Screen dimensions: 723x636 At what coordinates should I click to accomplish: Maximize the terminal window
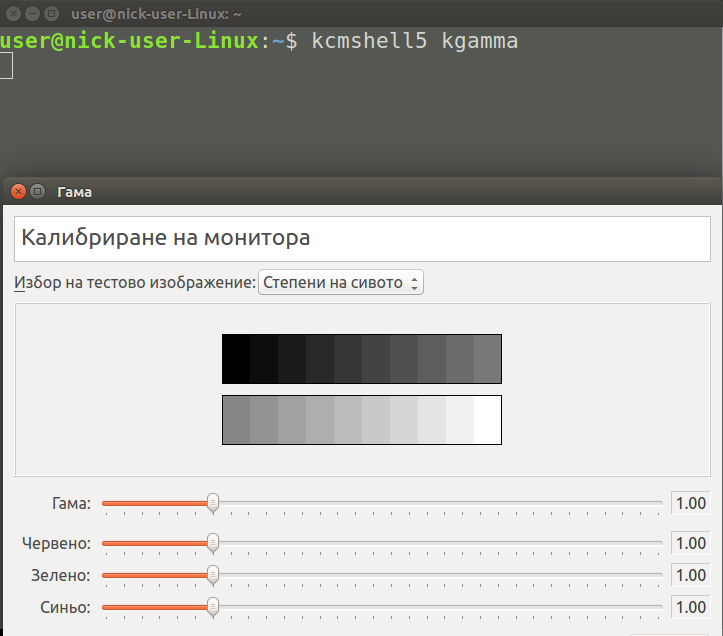tap(51, 14)
